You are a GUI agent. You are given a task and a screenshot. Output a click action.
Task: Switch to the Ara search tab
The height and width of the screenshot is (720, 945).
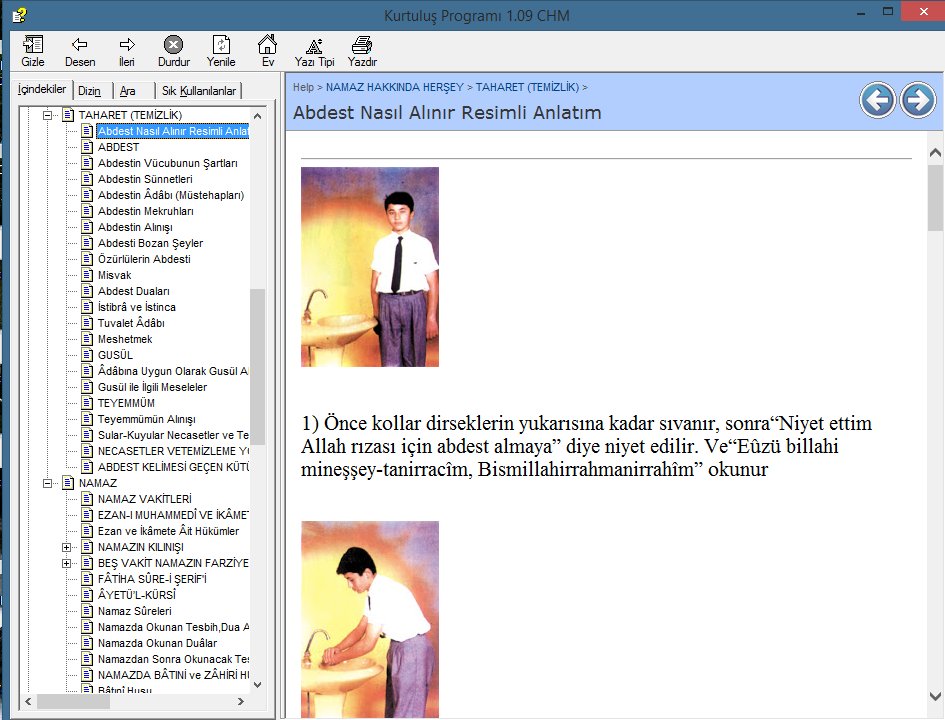click(128, 91)
